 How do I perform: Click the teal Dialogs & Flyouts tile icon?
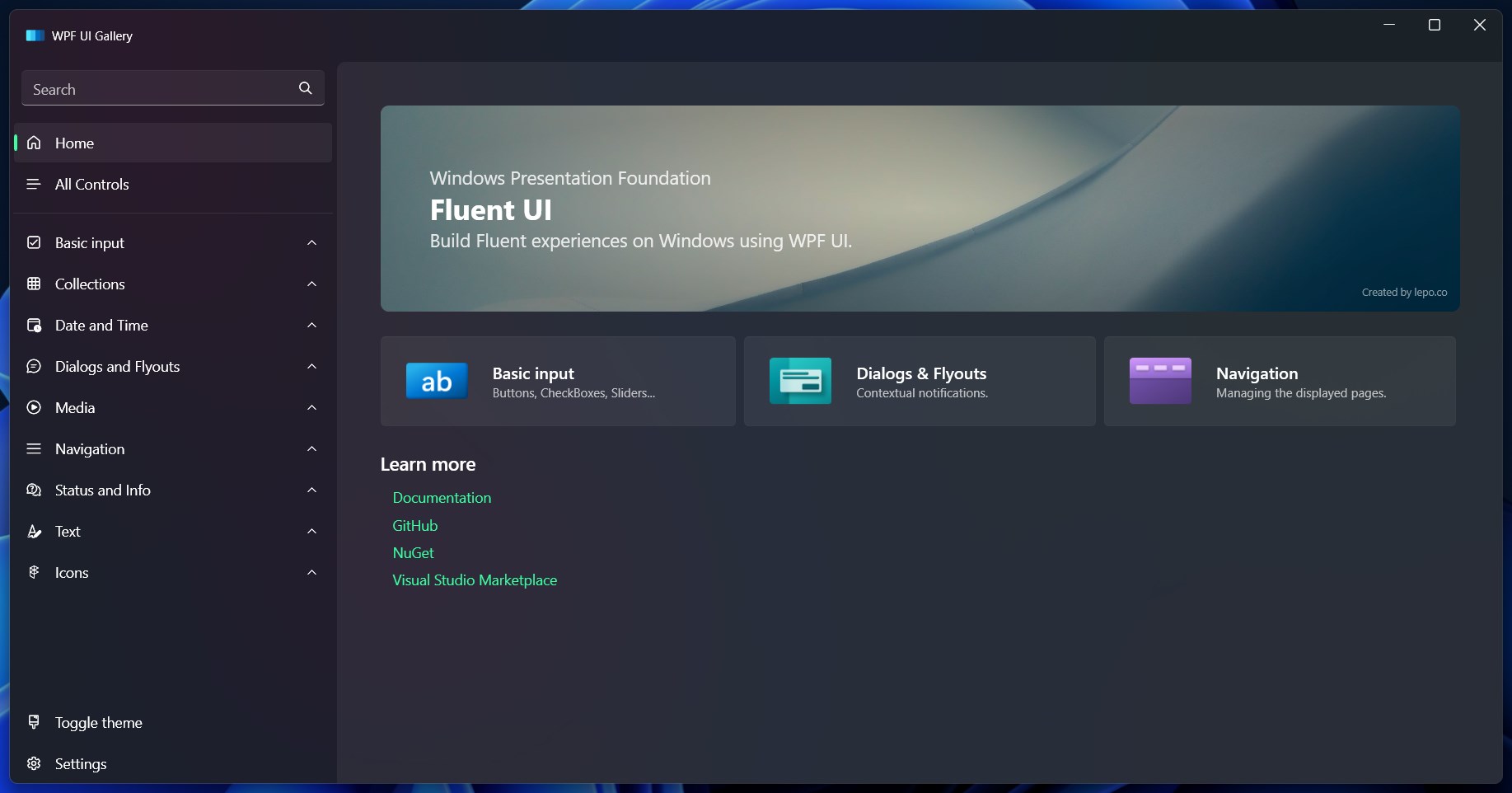point(800,381)
